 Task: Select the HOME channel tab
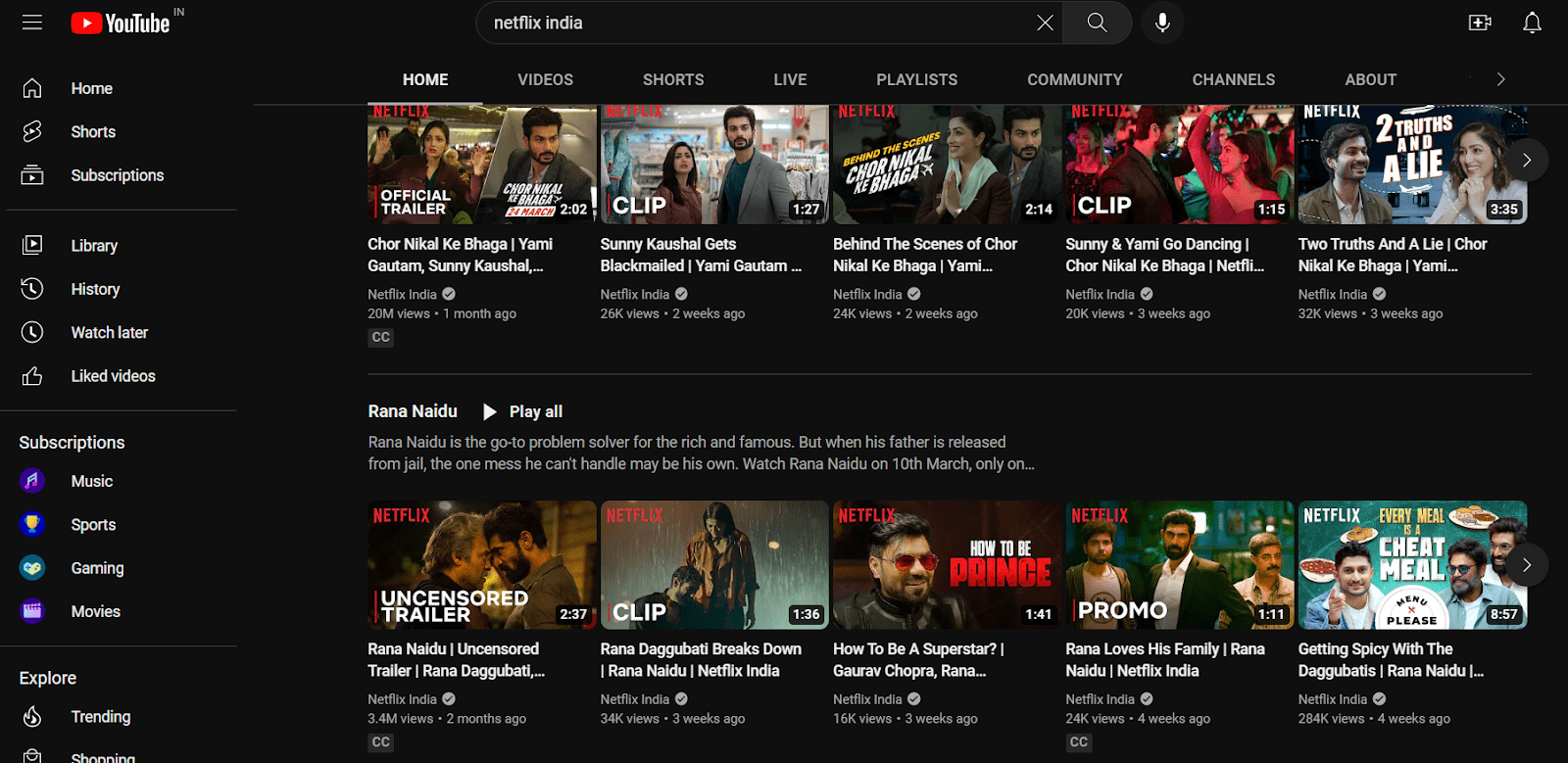425,79
